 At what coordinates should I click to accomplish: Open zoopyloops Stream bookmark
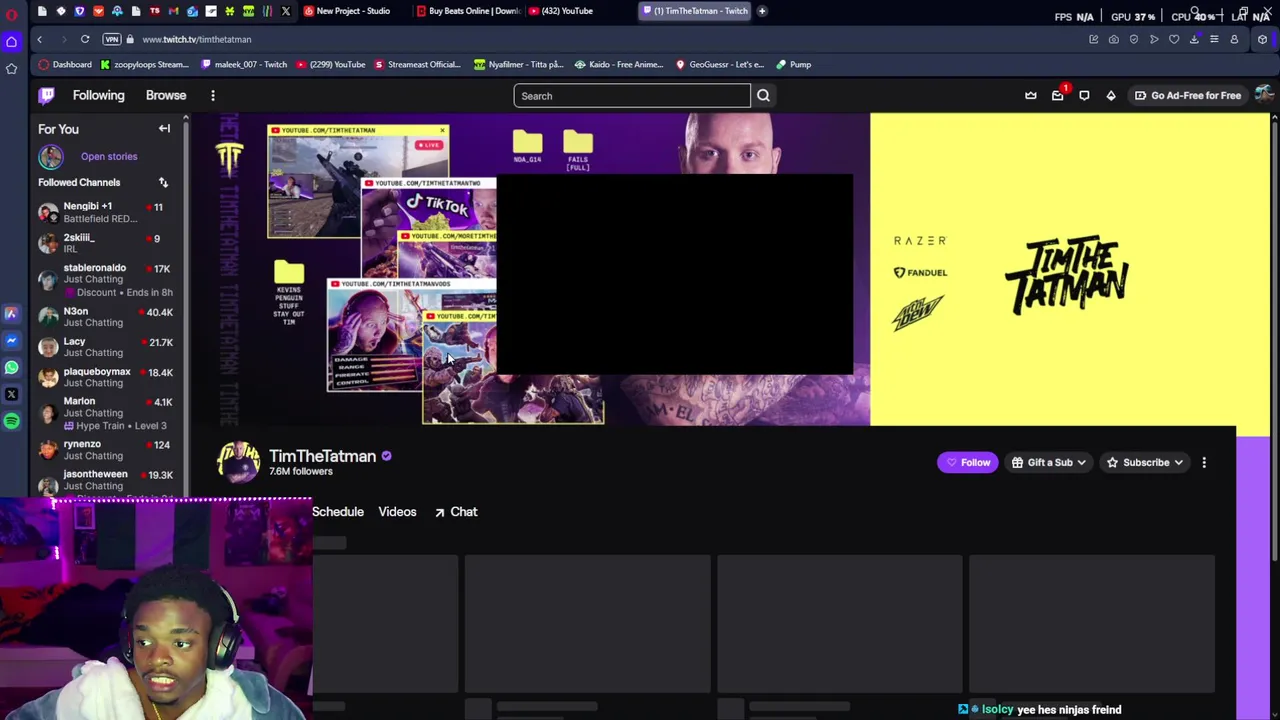(144, 64)
